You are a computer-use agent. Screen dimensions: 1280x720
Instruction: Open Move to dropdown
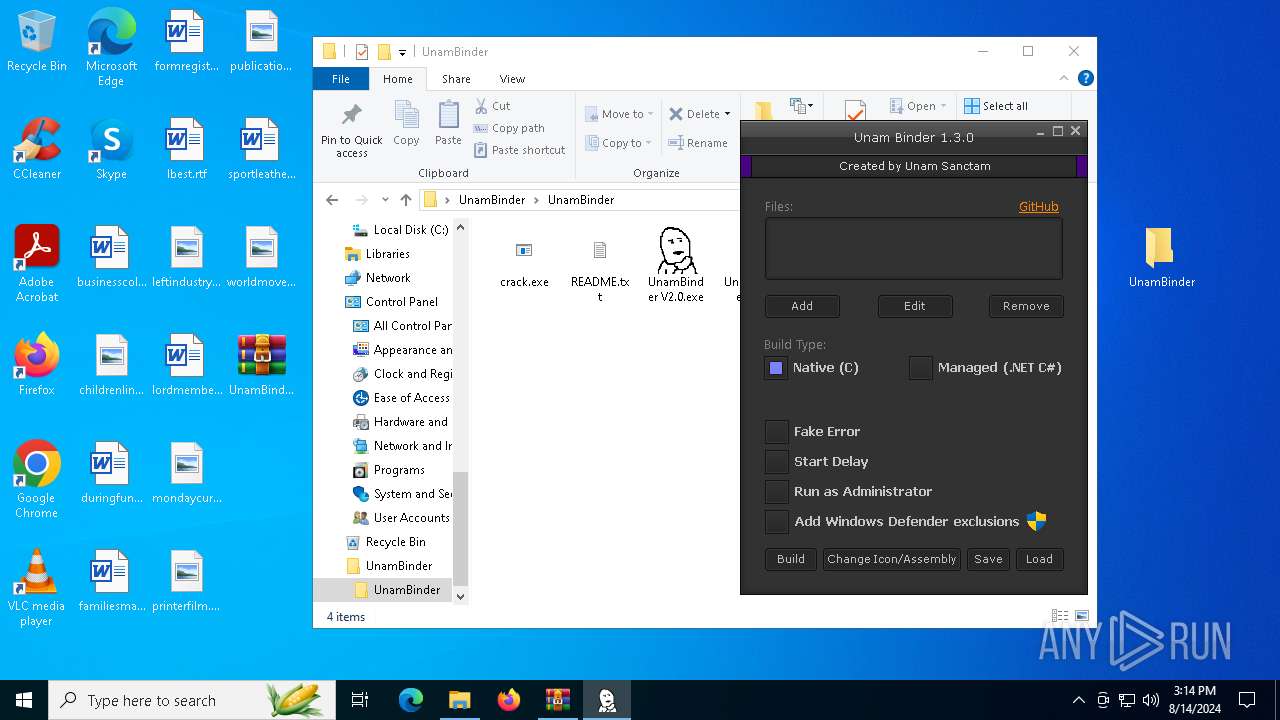point(619,114)
